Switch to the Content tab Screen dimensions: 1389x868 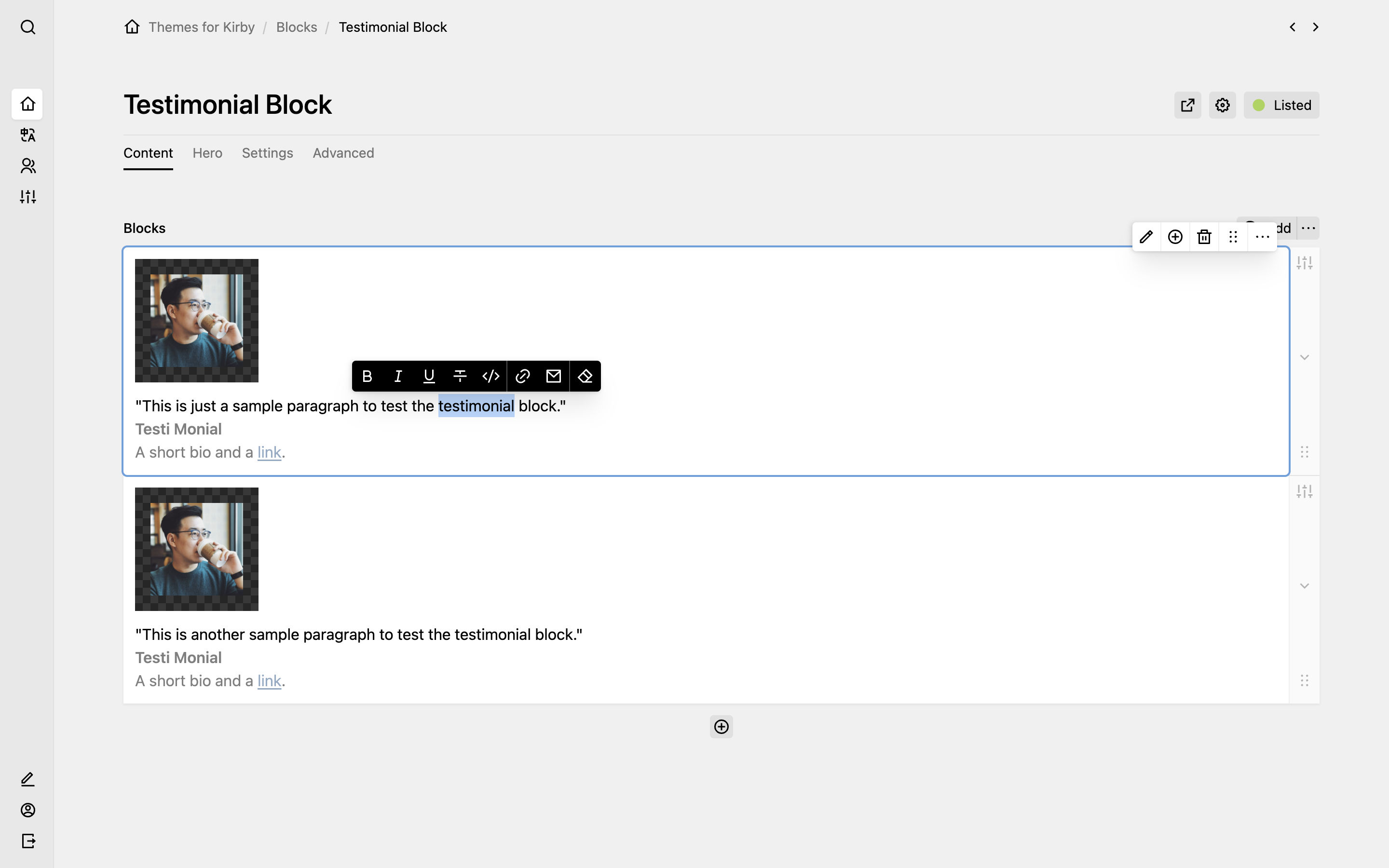(x=148, y=153)
